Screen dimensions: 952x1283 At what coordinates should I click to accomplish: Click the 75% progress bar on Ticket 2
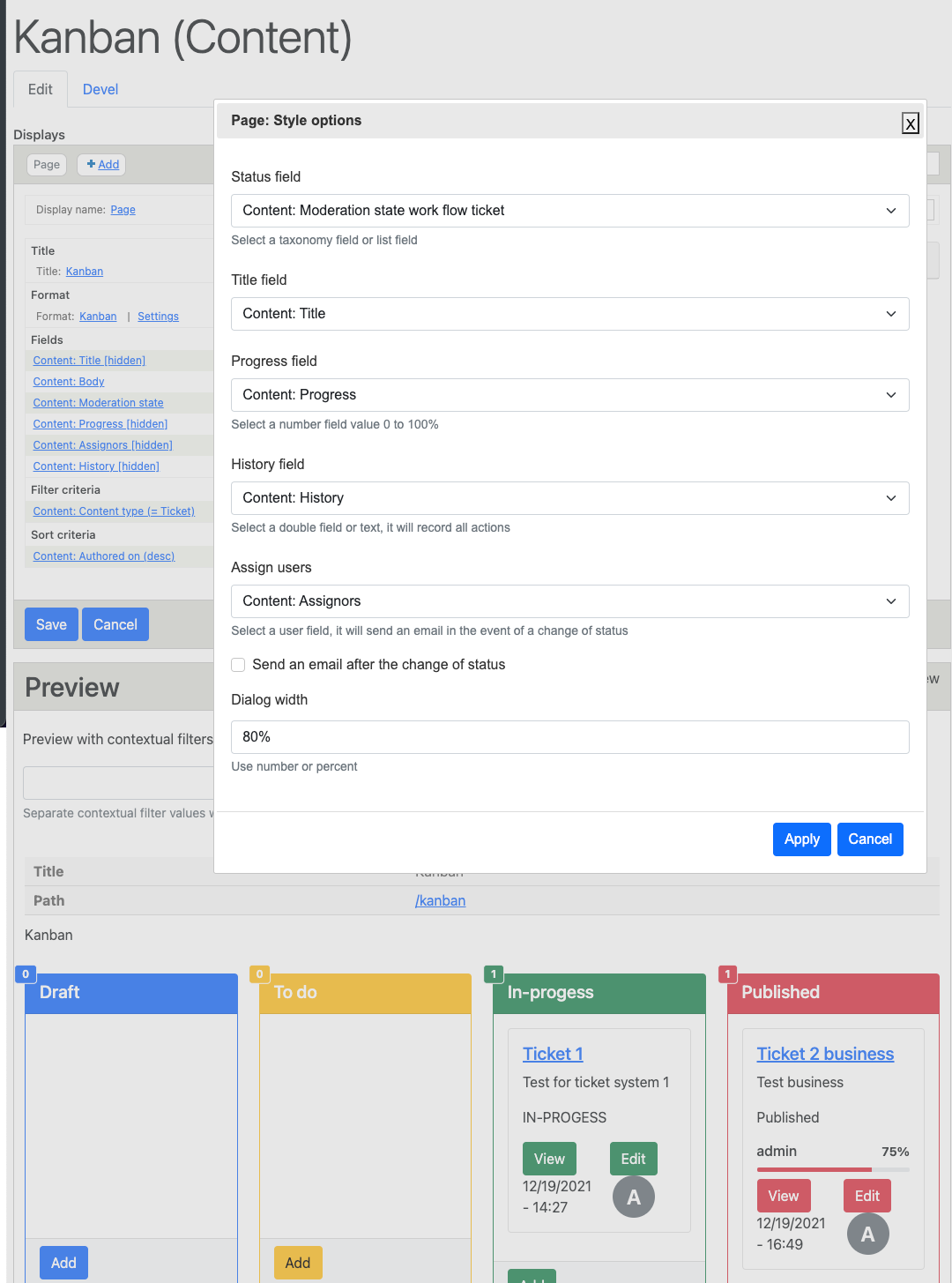click(x=832, y=1169)
